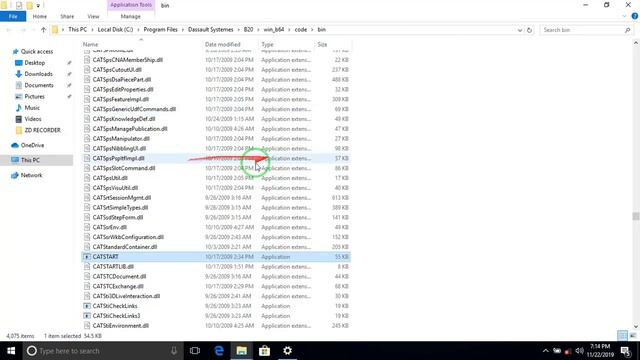
Task: Click the search magnifier icon
Action: (x=627, y=30)
